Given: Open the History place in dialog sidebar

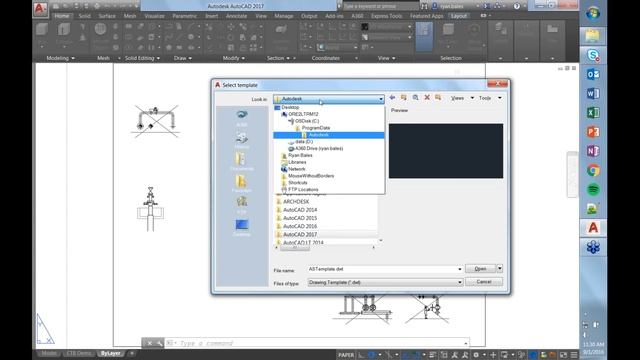Looking at the screenshot, I should click(x=242, y=140).
